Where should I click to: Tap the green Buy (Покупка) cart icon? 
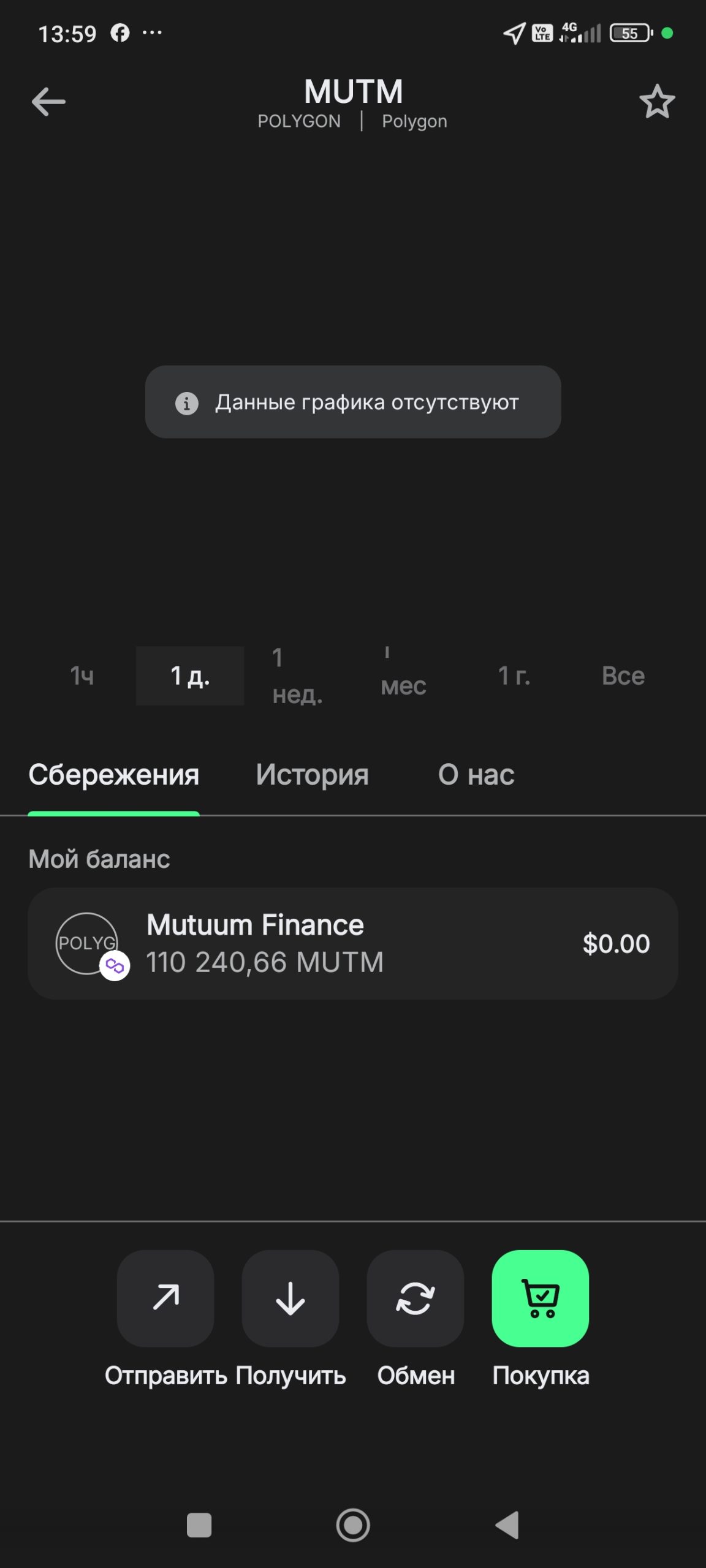click(540, 1298)
